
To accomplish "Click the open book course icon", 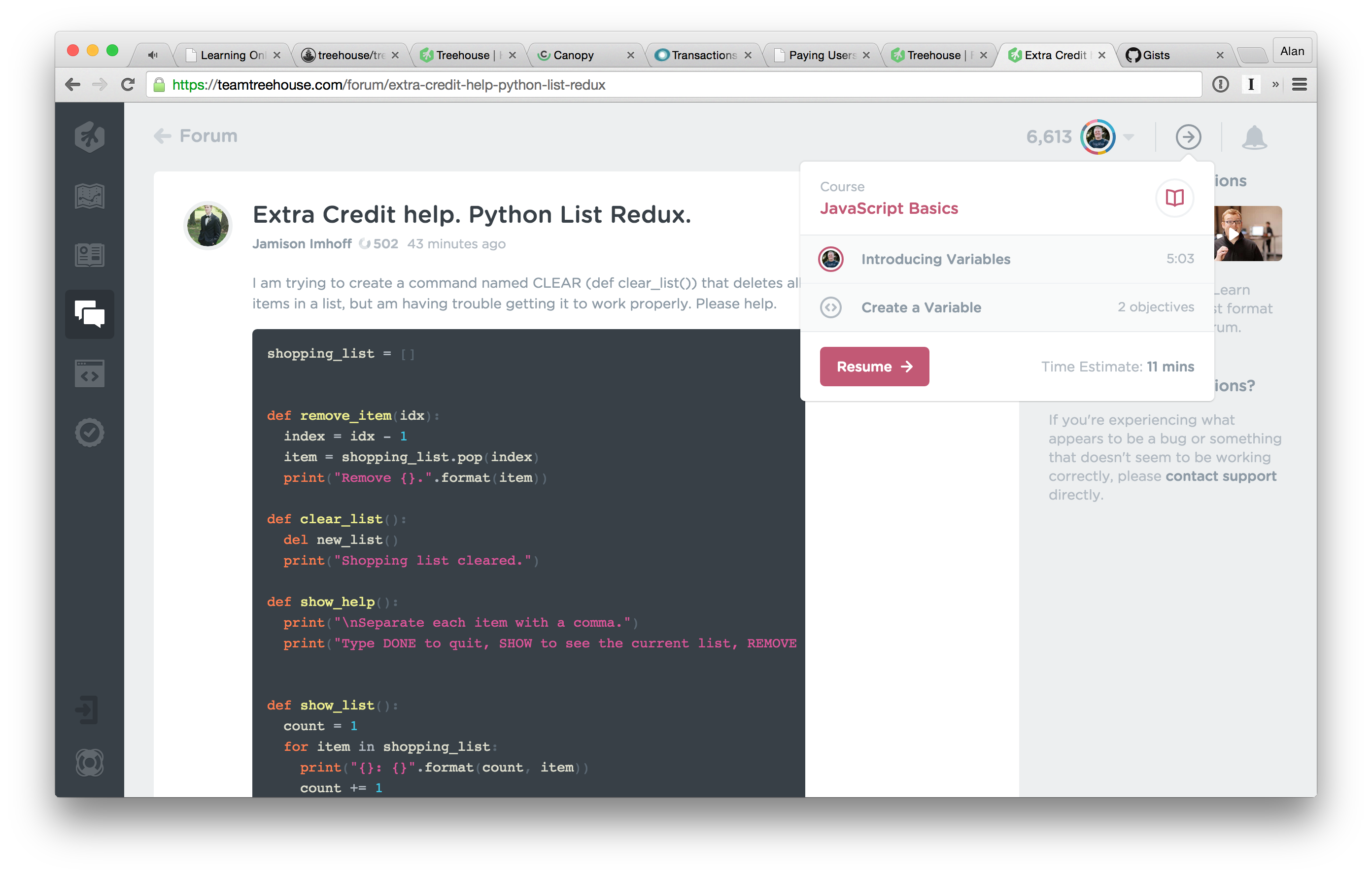I will (1174, 198).
